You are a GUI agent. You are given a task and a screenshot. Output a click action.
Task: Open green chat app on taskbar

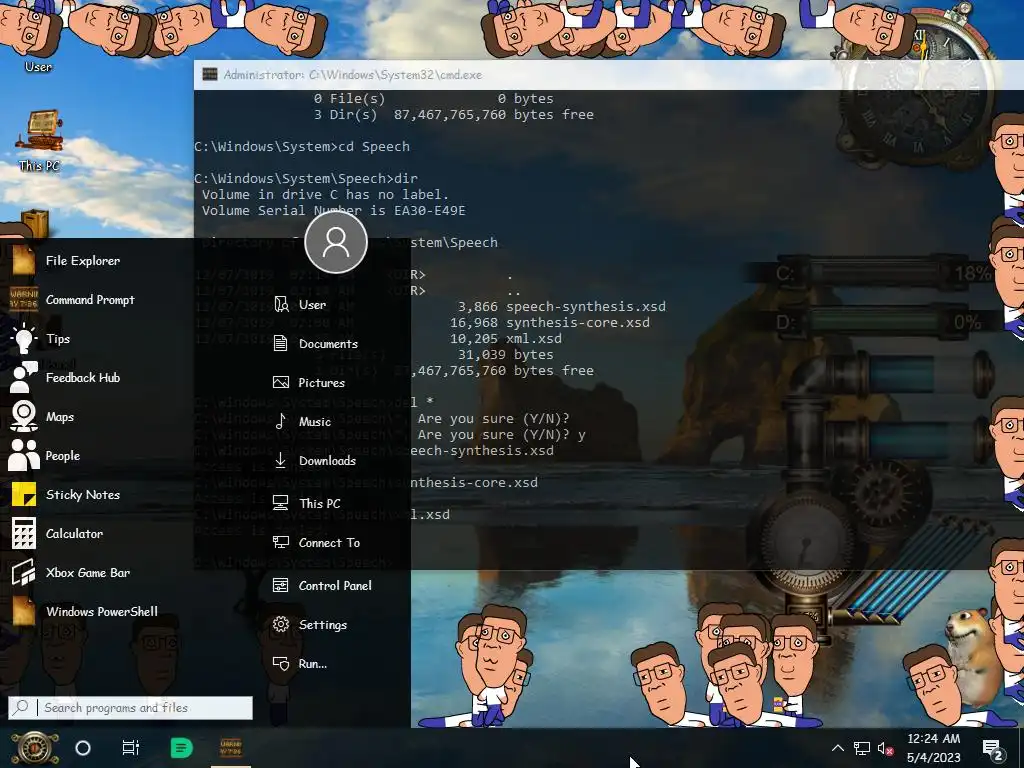tap(182, 748)
